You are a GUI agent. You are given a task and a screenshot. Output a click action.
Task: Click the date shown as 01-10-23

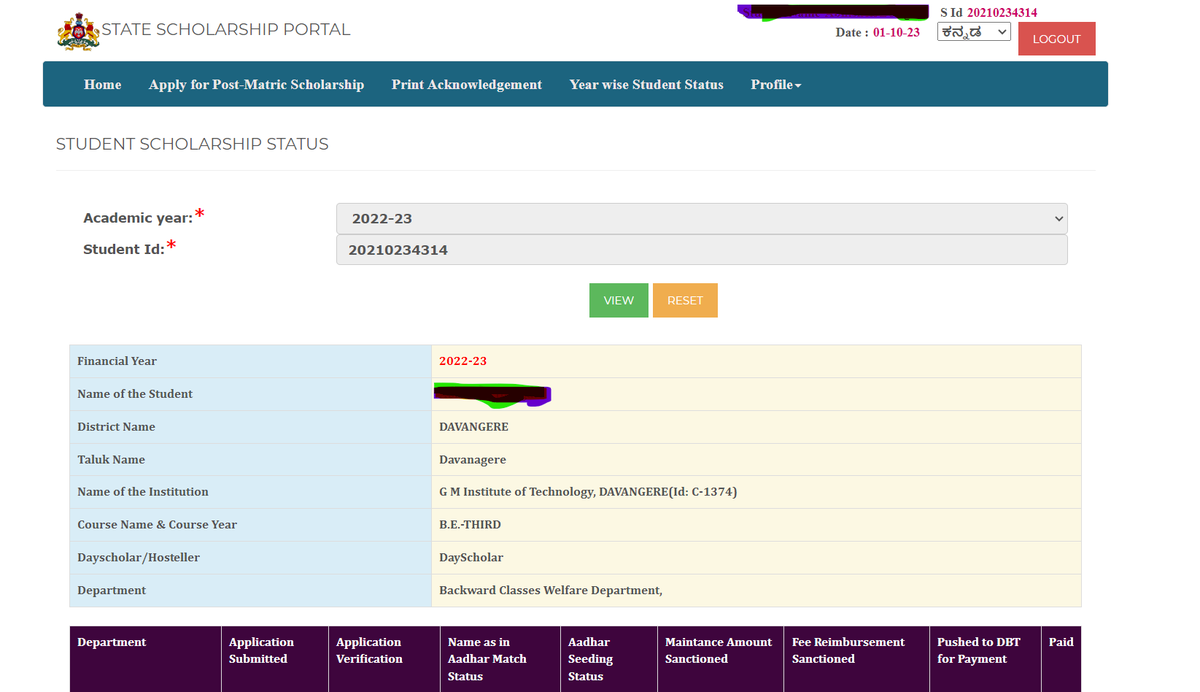(x=896, y=32)
